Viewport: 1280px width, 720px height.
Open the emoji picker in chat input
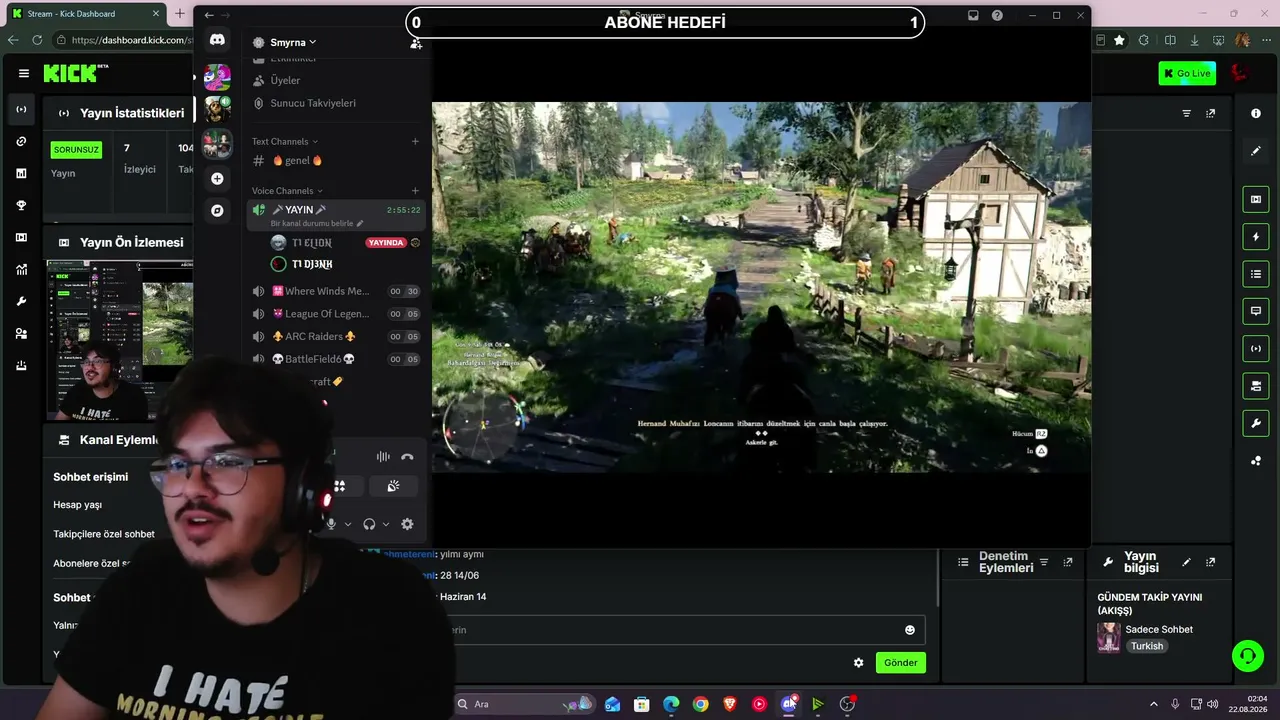click(x=910, y=630)
